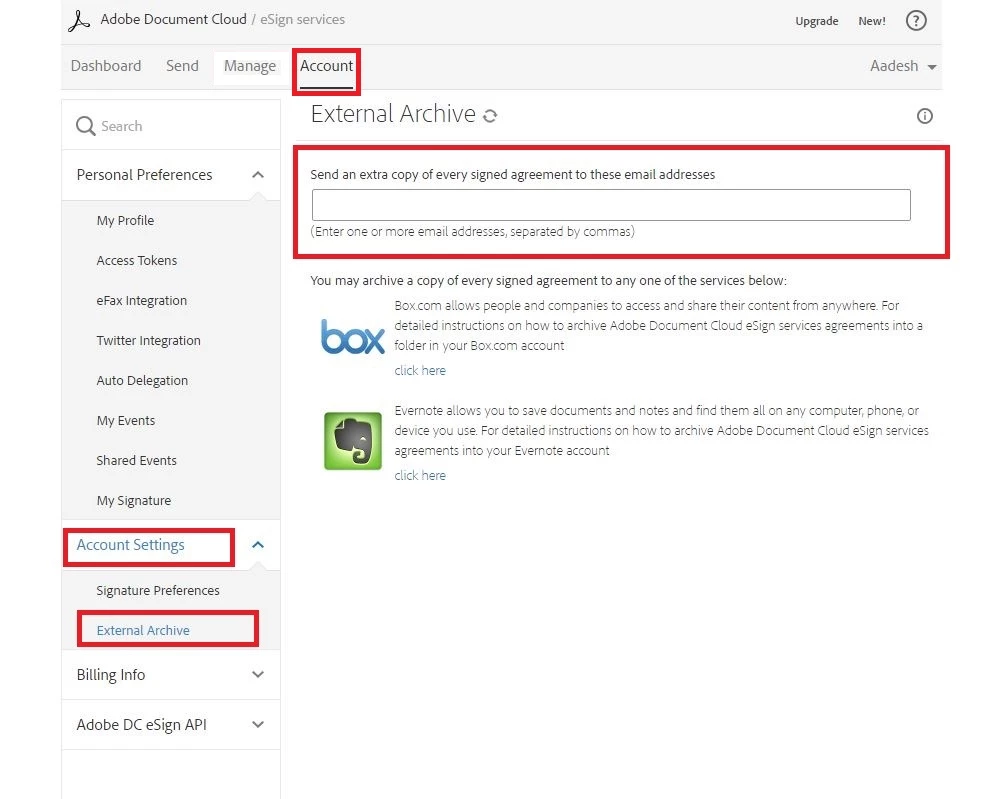Click the info icon on External Archive page
Image resolution: width=1007 pixels, height=799 pixels.
[x=924, y=116]
